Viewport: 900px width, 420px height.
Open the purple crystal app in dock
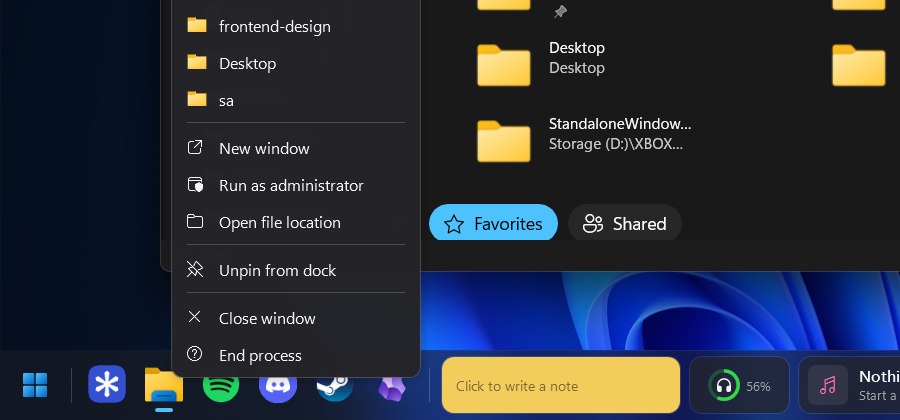[392, 389]
